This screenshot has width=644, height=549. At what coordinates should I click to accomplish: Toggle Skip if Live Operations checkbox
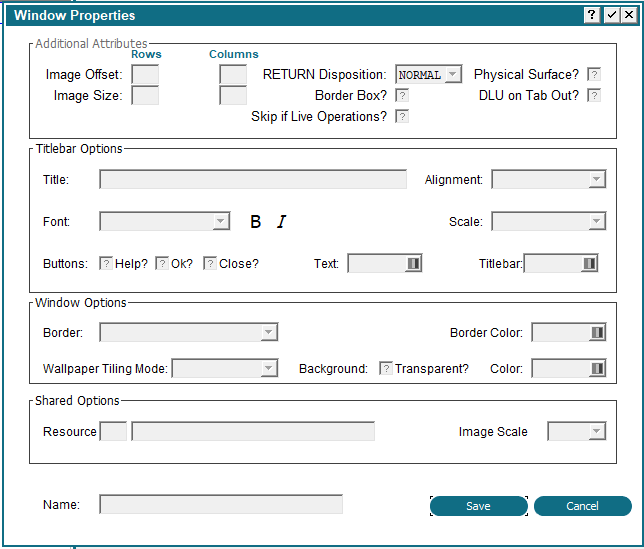click(x=402, y=116)
